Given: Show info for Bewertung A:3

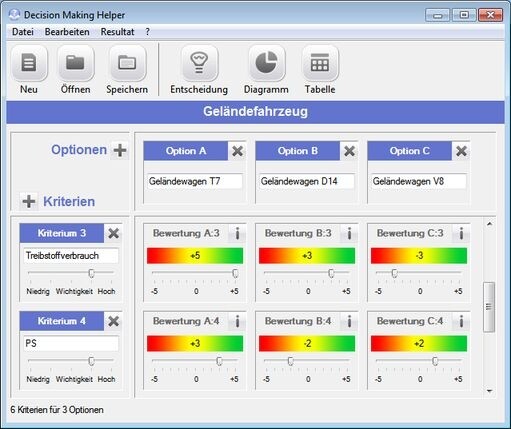Looking at the screenshot, I should [237, 233].
